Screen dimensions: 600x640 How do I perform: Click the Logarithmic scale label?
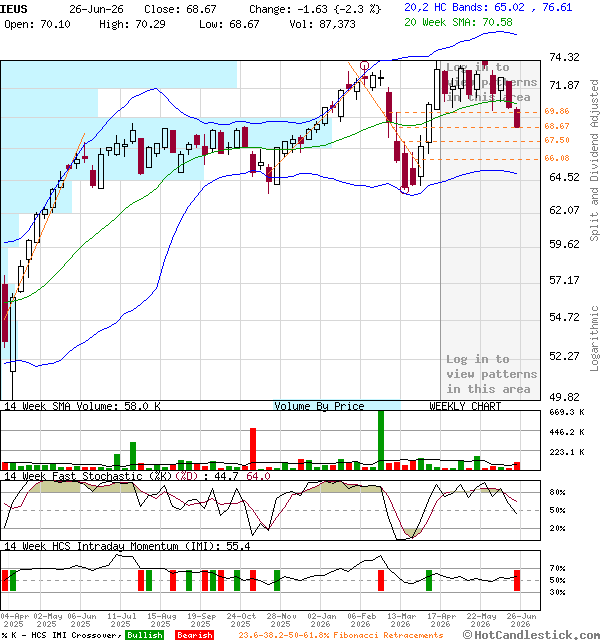click(594, 338)
